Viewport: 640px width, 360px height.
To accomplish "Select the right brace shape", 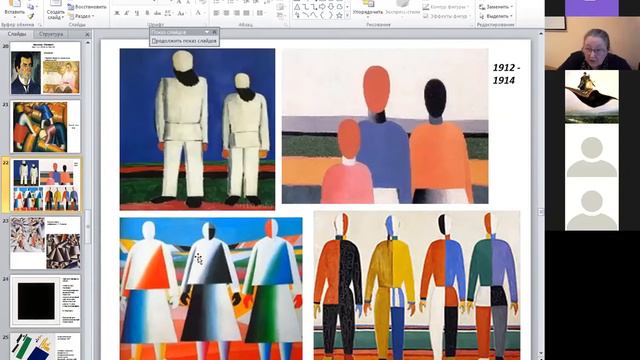I will [x=331, y=16].
